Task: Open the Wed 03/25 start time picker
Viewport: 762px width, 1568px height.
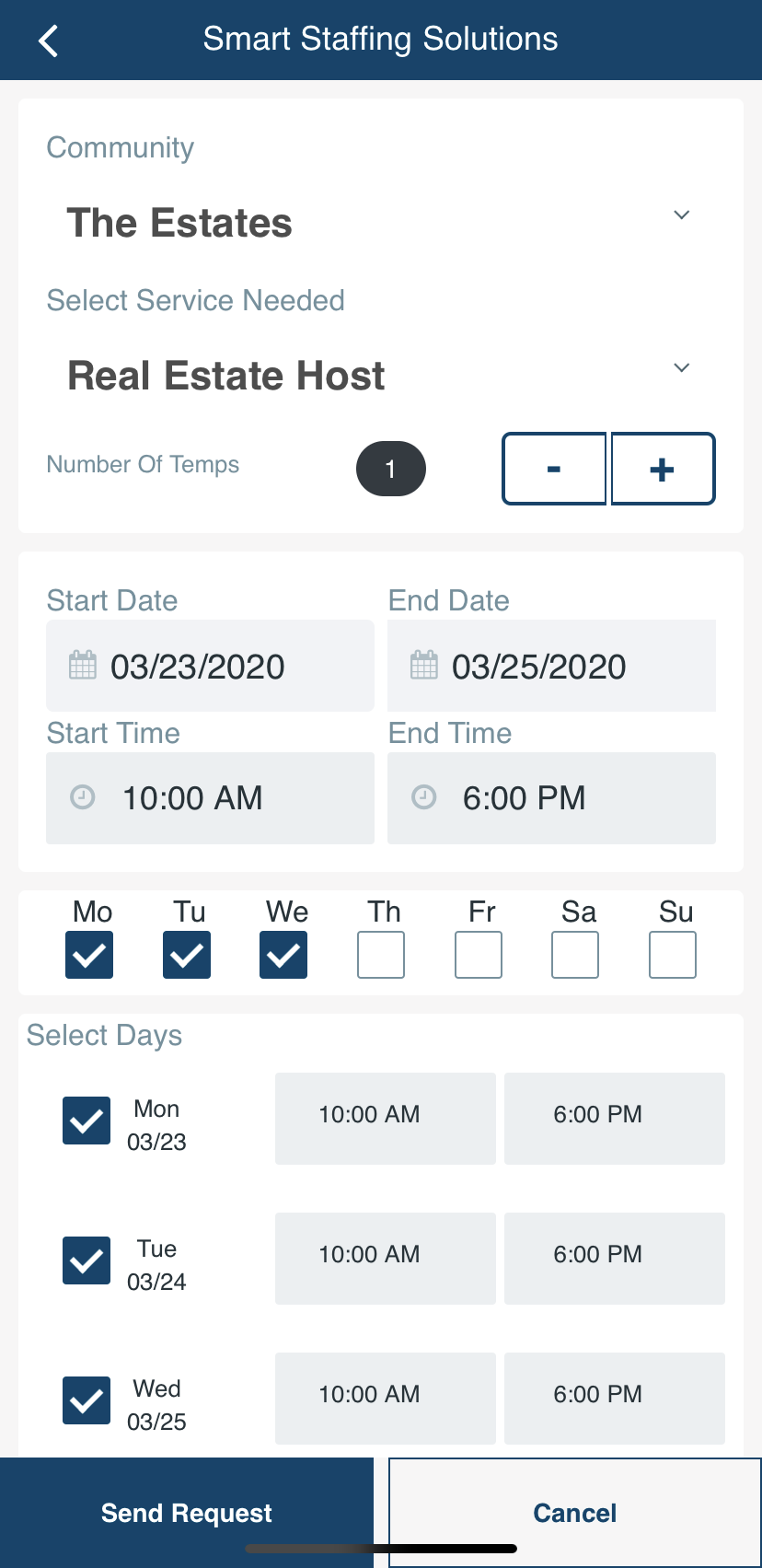Action: [x=385, y=1398]
